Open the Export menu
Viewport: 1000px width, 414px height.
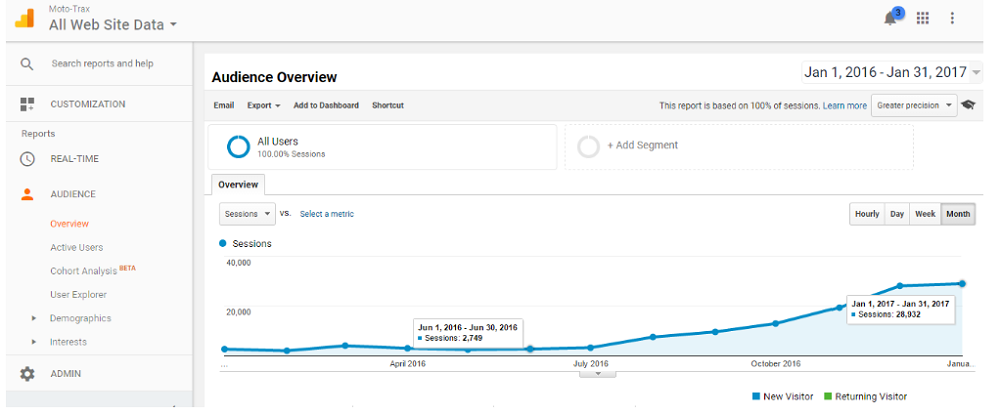point(263,105)
